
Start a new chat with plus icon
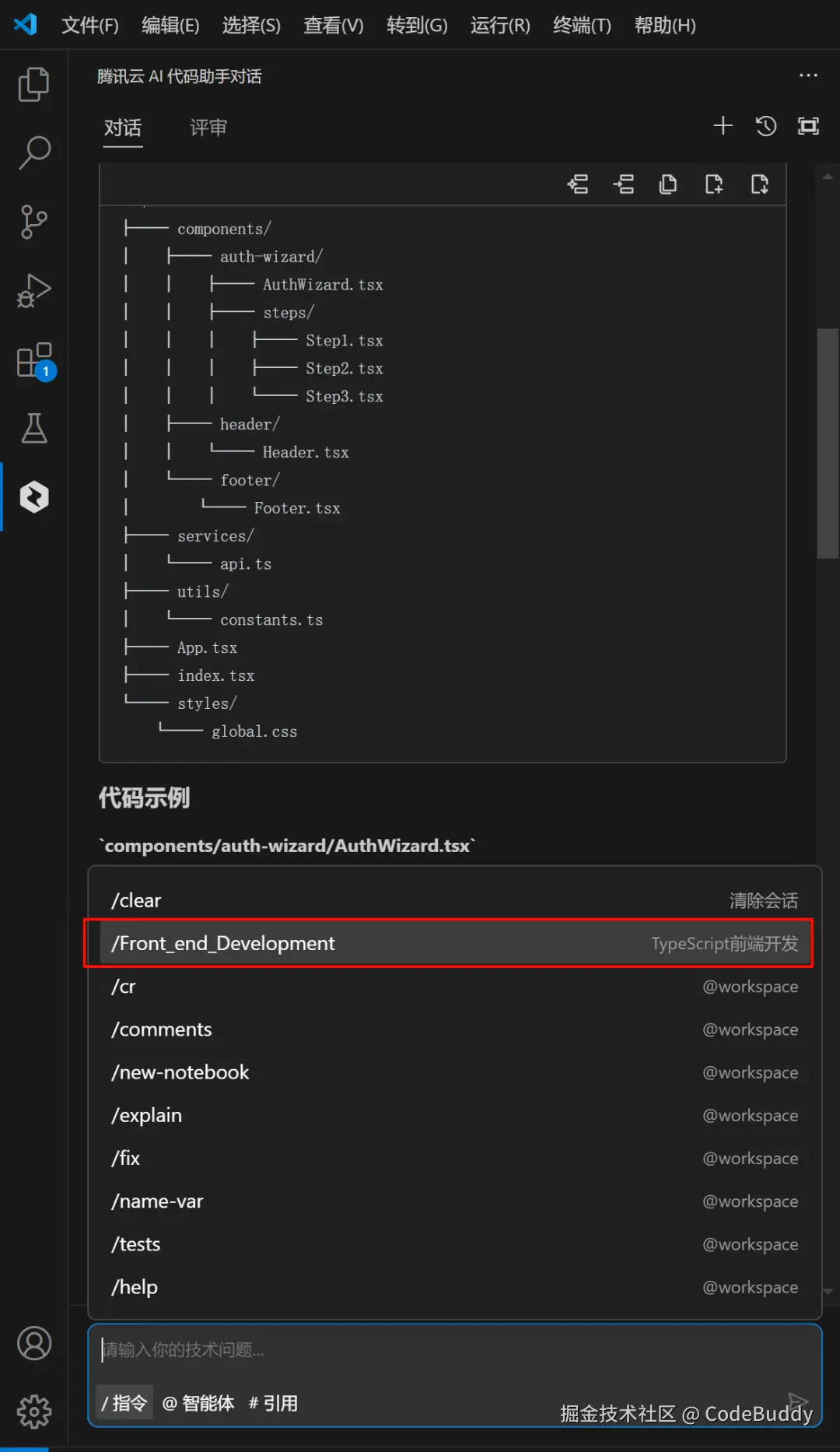[723, 126]
